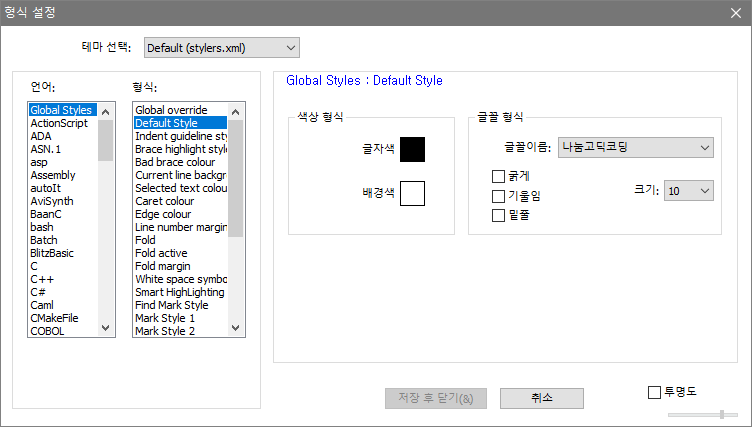
Task: Open the font size dropdown showing 10
Action: click(688, 190)
